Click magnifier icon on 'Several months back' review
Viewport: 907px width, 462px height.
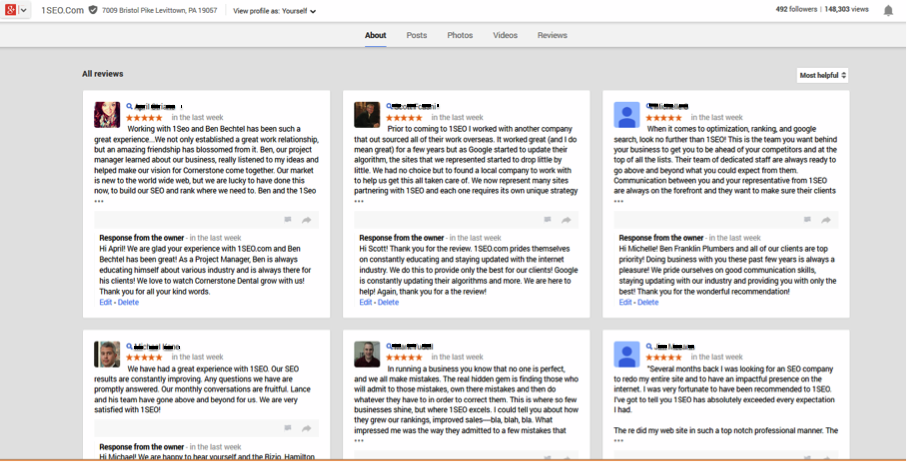(649, 346)
